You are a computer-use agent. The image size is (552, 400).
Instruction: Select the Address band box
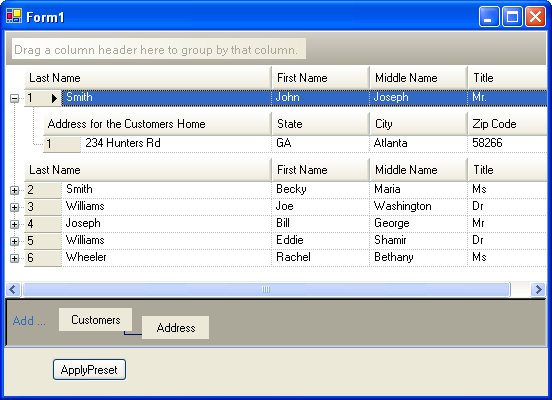coord(175,327)
